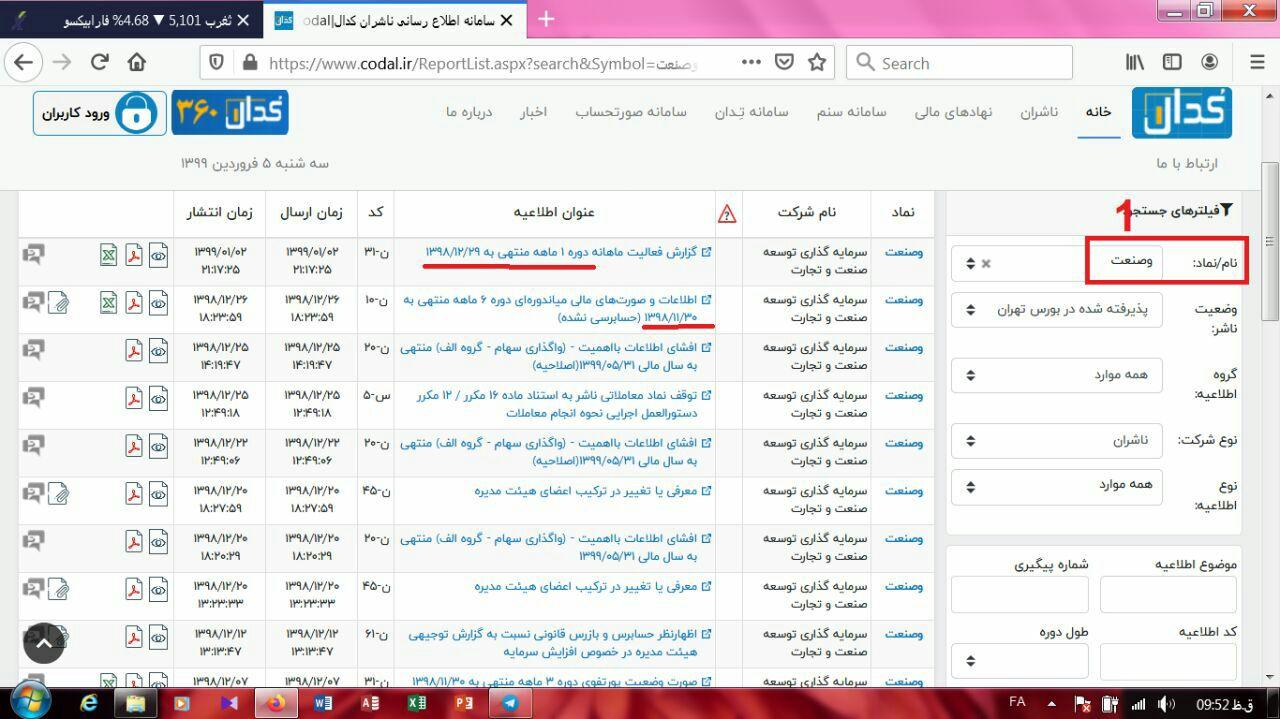Open Telegram from the Windows taskbar
Viewport: 1280px width, 719px height.
click(509, 703)
